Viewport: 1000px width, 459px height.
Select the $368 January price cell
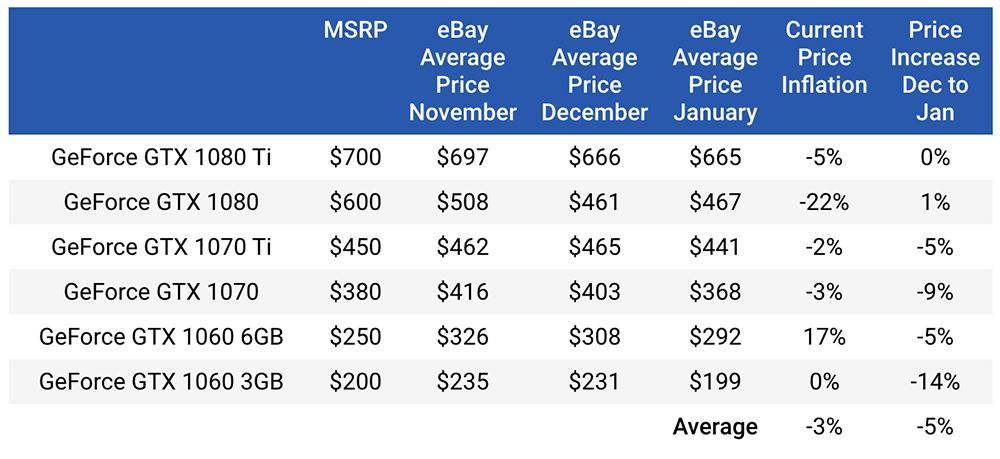(x=715, y=291)
